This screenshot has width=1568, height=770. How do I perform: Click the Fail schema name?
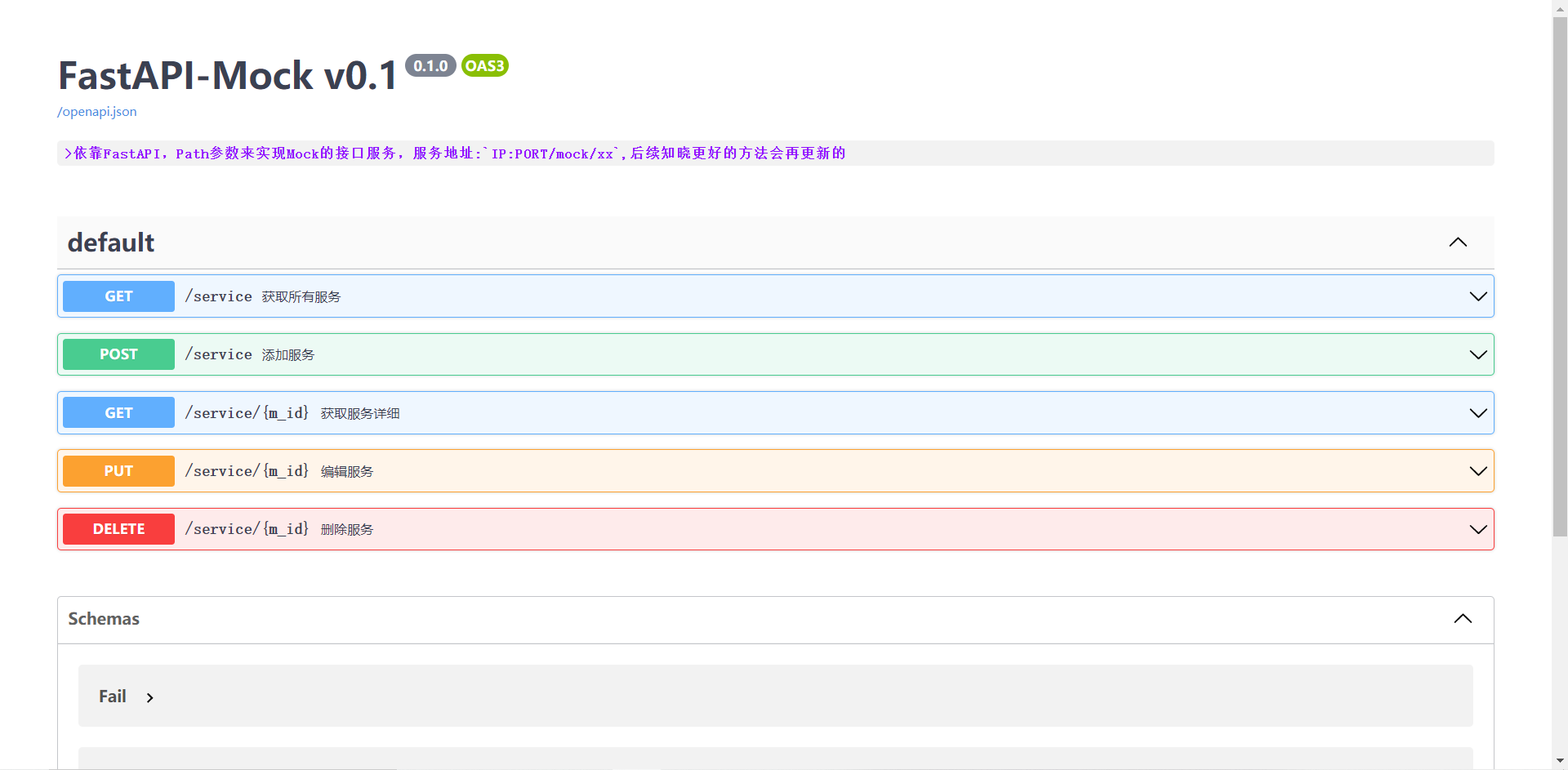pos(113,697)
